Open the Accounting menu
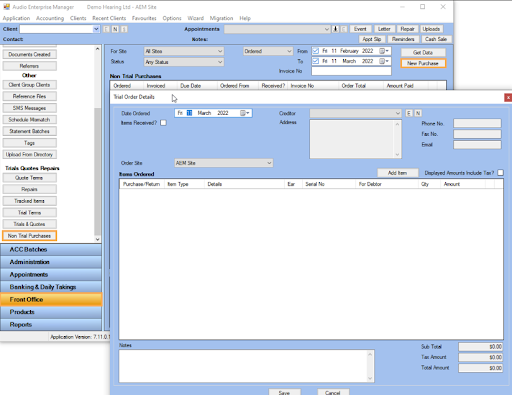Viewport: 512px width, 395px height. point(50,18)
